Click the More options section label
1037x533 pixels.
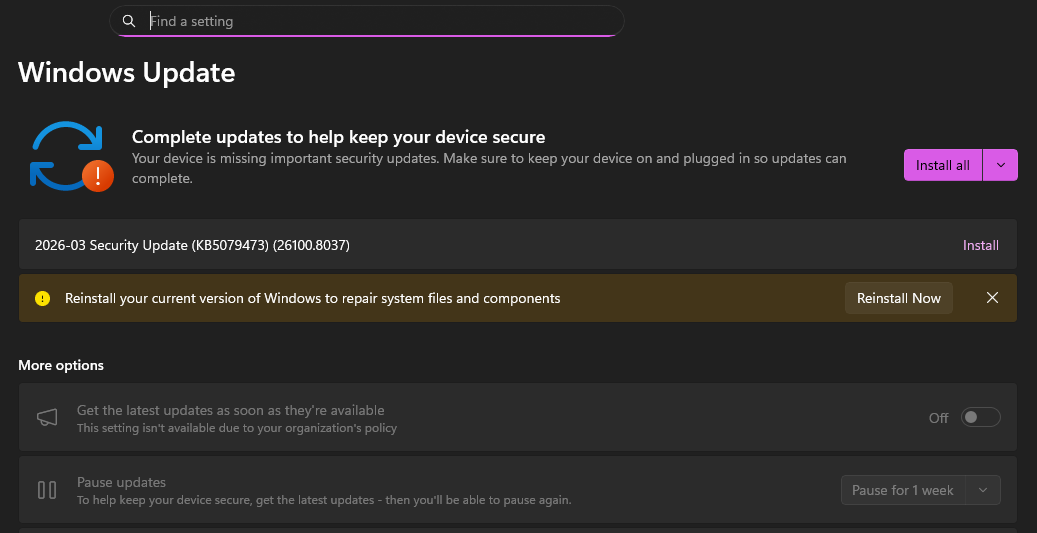(x=61, y=365)
